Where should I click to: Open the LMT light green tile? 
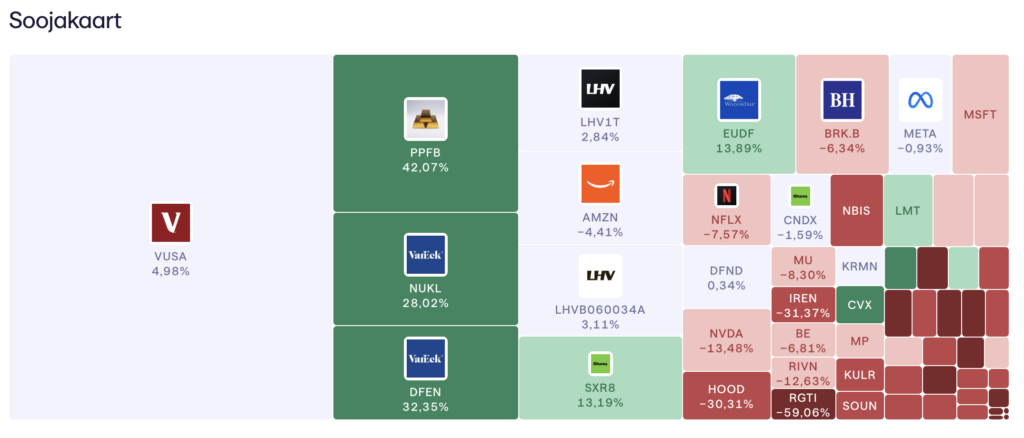pyautogui.click(x=908, y=210)
